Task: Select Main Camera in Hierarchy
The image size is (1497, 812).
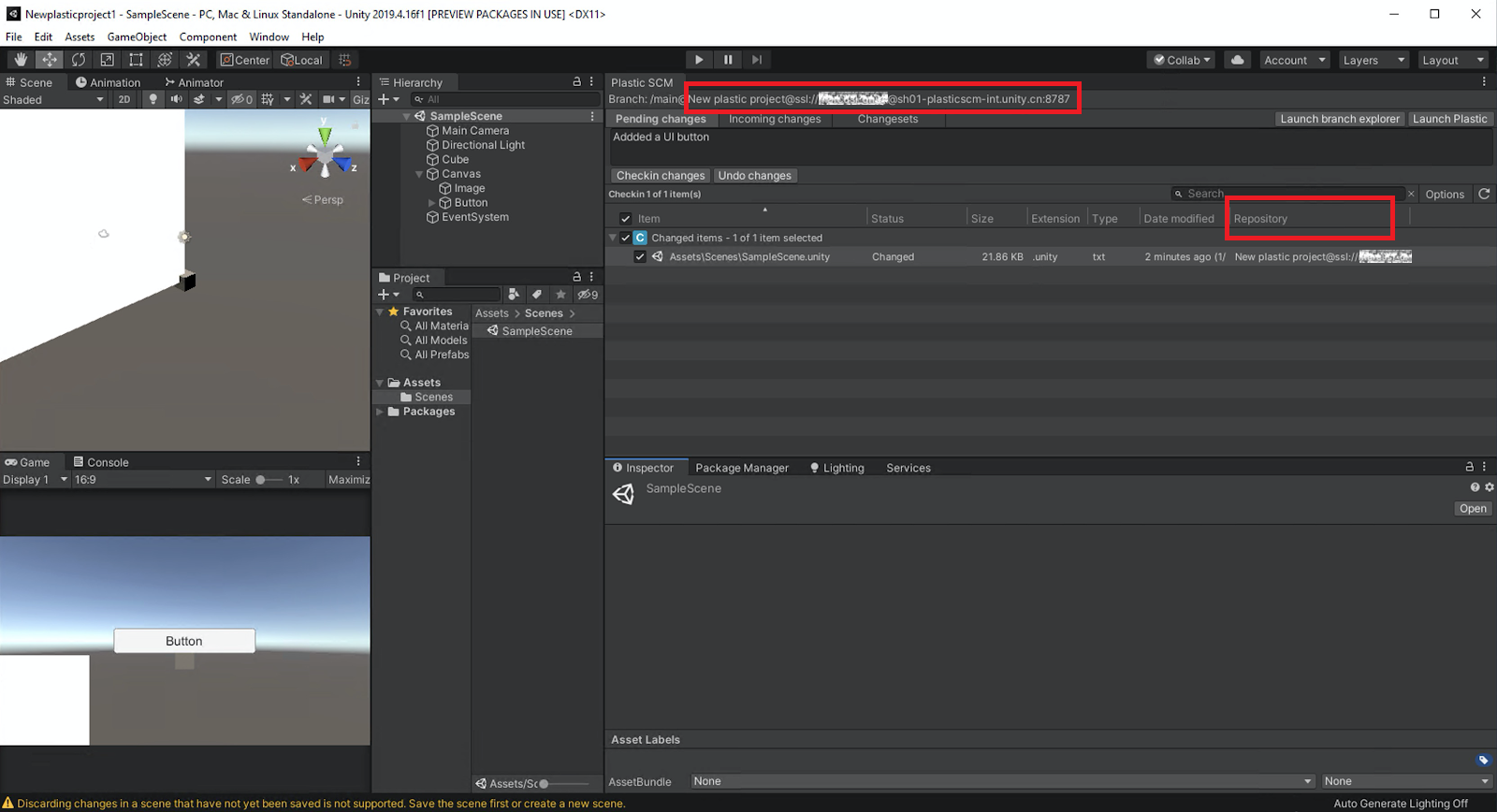Action: [475, 131]
